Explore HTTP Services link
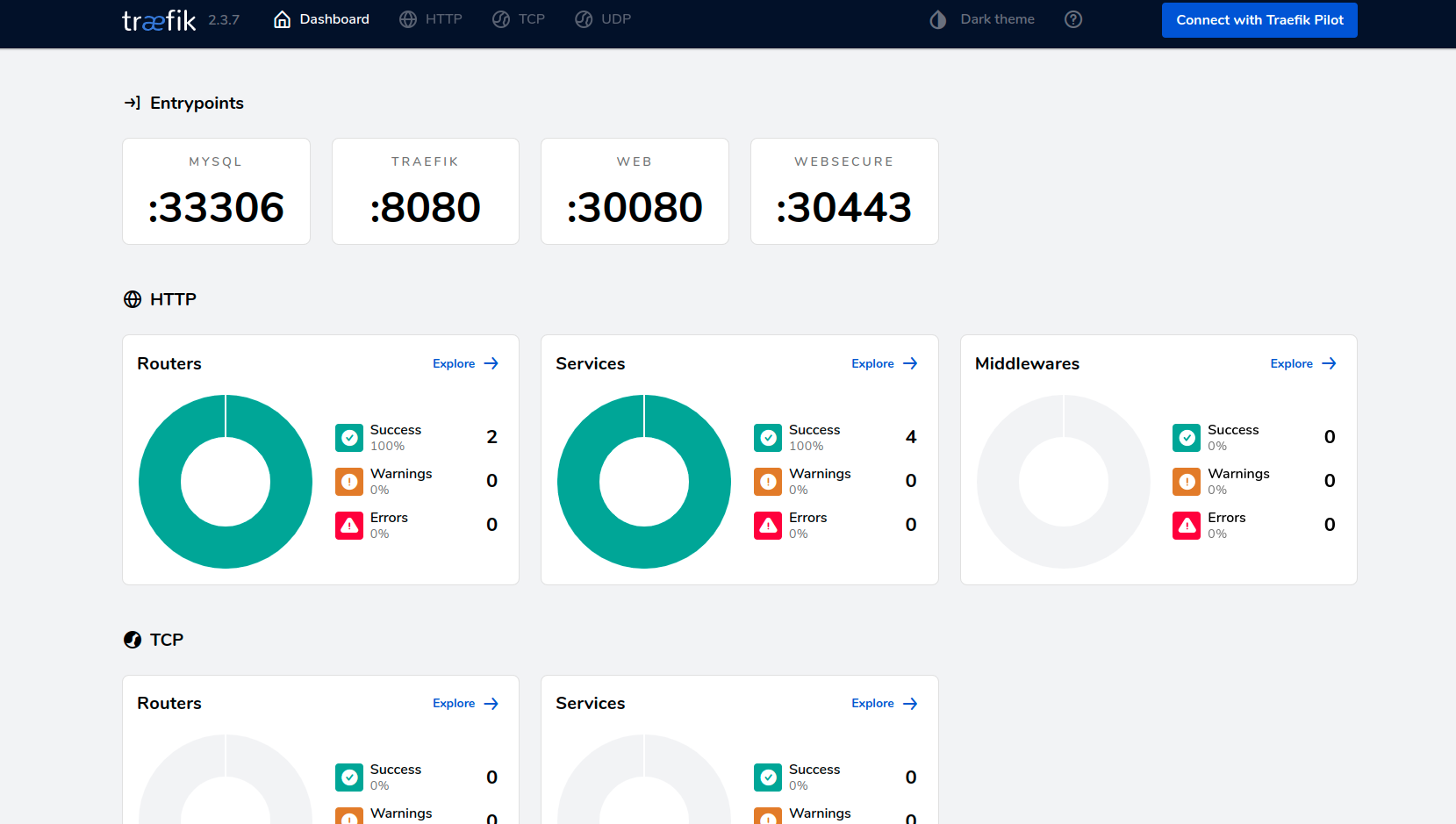Viewport: 1456px width, 824px height. pos(872,363)
